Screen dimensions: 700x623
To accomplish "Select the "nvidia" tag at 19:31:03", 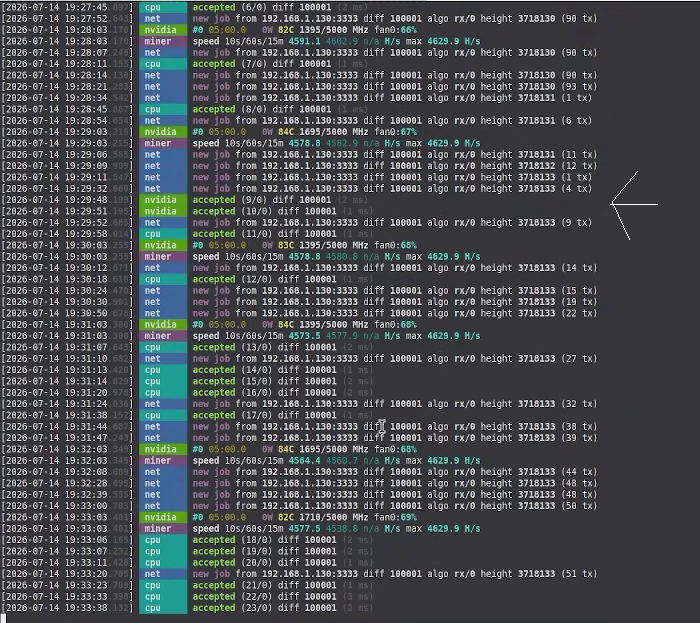I will [x=163, y=324].
